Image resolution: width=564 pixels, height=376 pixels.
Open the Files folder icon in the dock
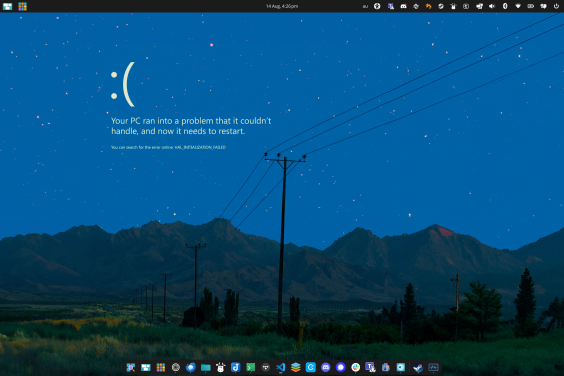(x=206, y=367)
